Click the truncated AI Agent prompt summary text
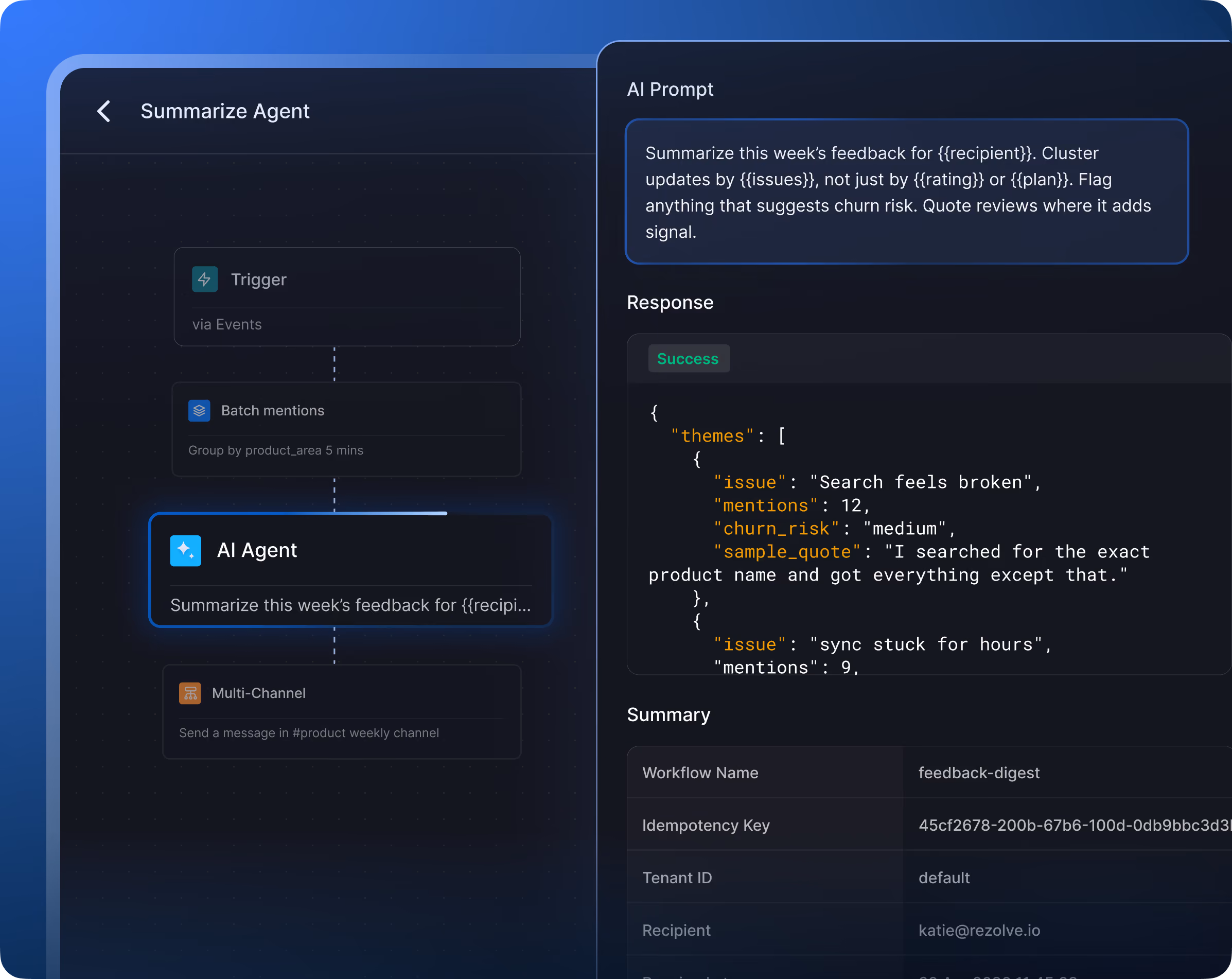Viewport: 1232px width, 979px height. tap(351, 605)
